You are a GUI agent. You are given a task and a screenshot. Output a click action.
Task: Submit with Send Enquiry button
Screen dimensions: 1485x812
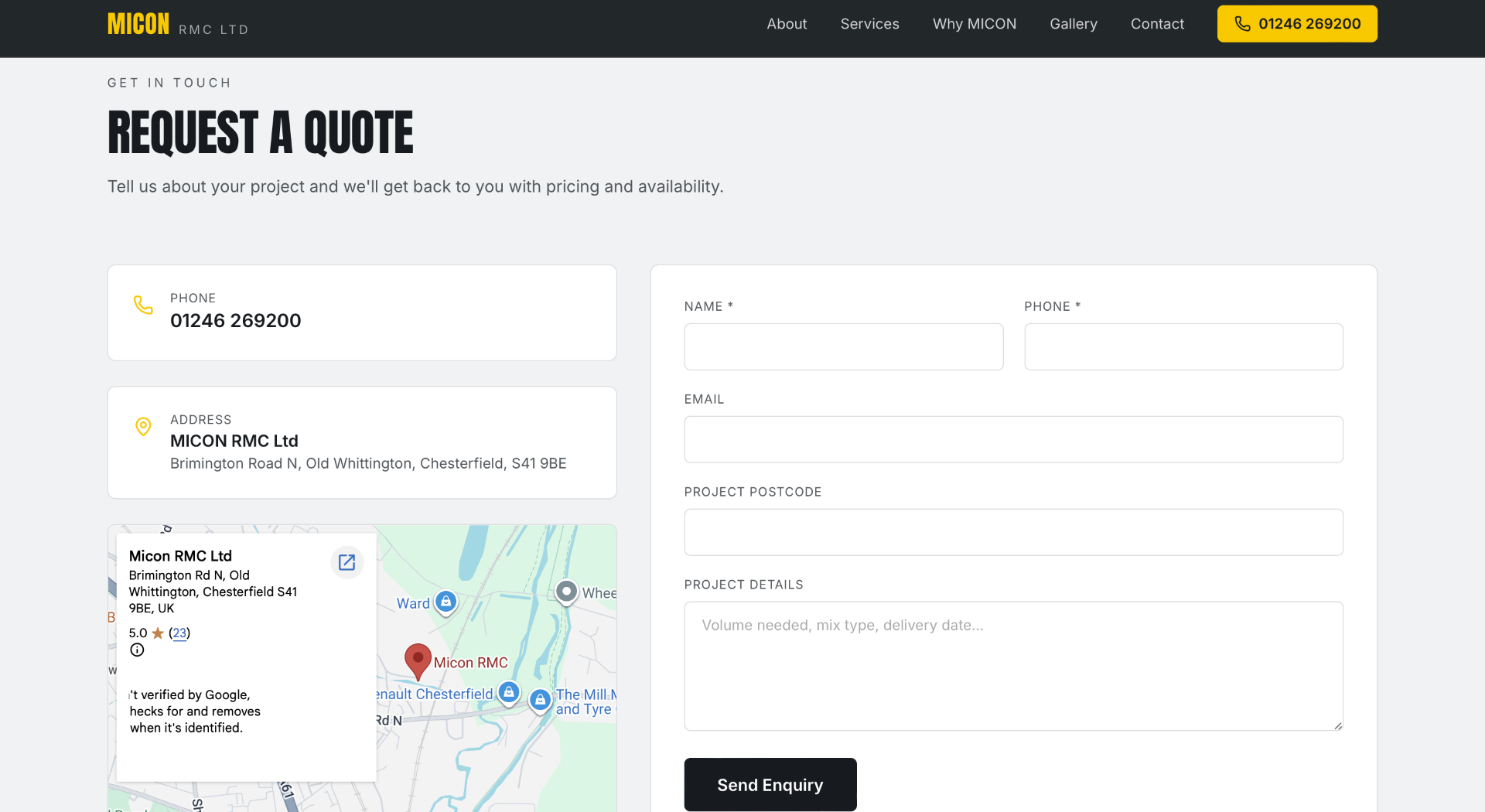pos(770,785)
